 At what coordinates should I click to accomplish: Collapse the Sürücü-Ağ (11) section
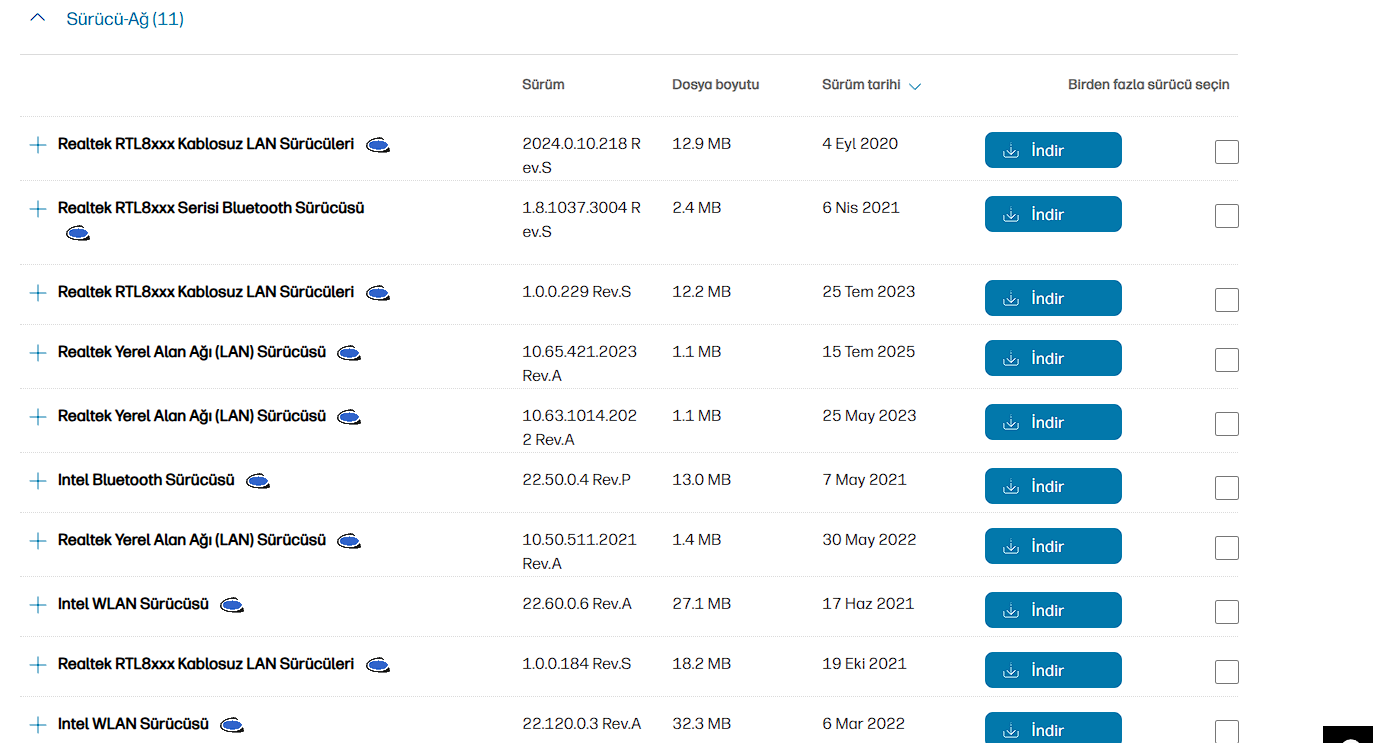pyautogui.click(x=38, y=18)
